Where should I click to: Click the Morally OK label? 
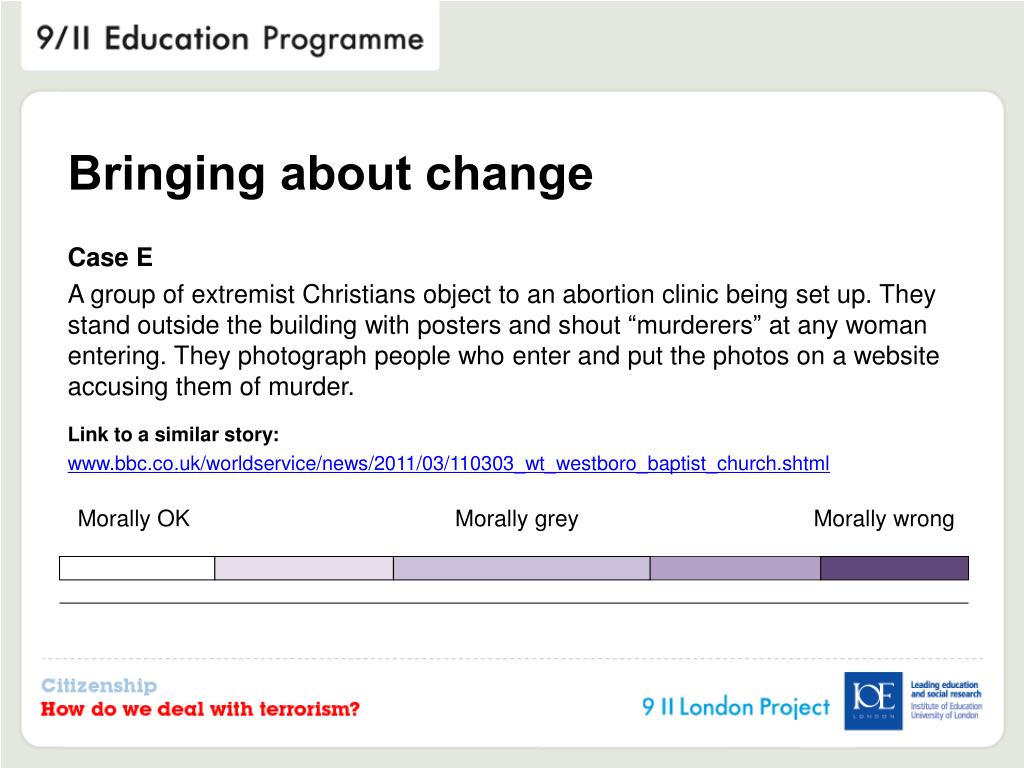[134, 519]
